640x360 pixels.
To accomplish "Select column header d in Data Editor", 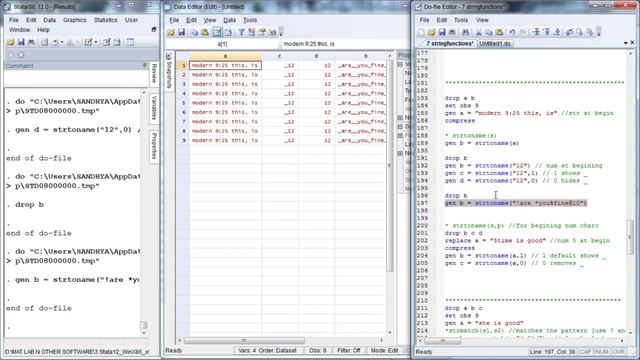I will pyautogui.click(x=316, y=56).
